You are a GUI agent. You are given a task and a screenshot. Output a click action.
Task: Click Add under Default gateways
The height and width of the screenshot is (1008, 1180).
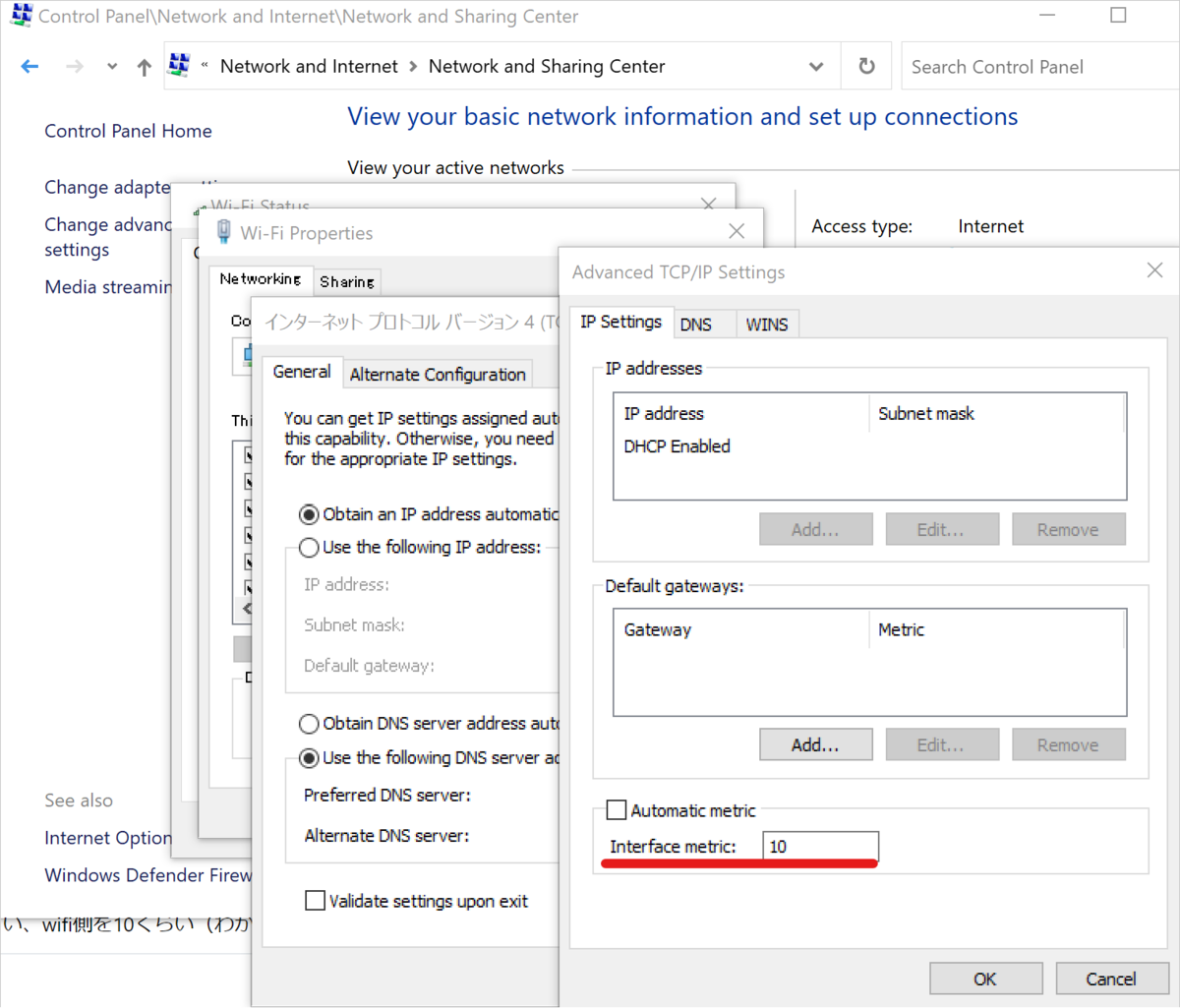(x=815, y=744)
